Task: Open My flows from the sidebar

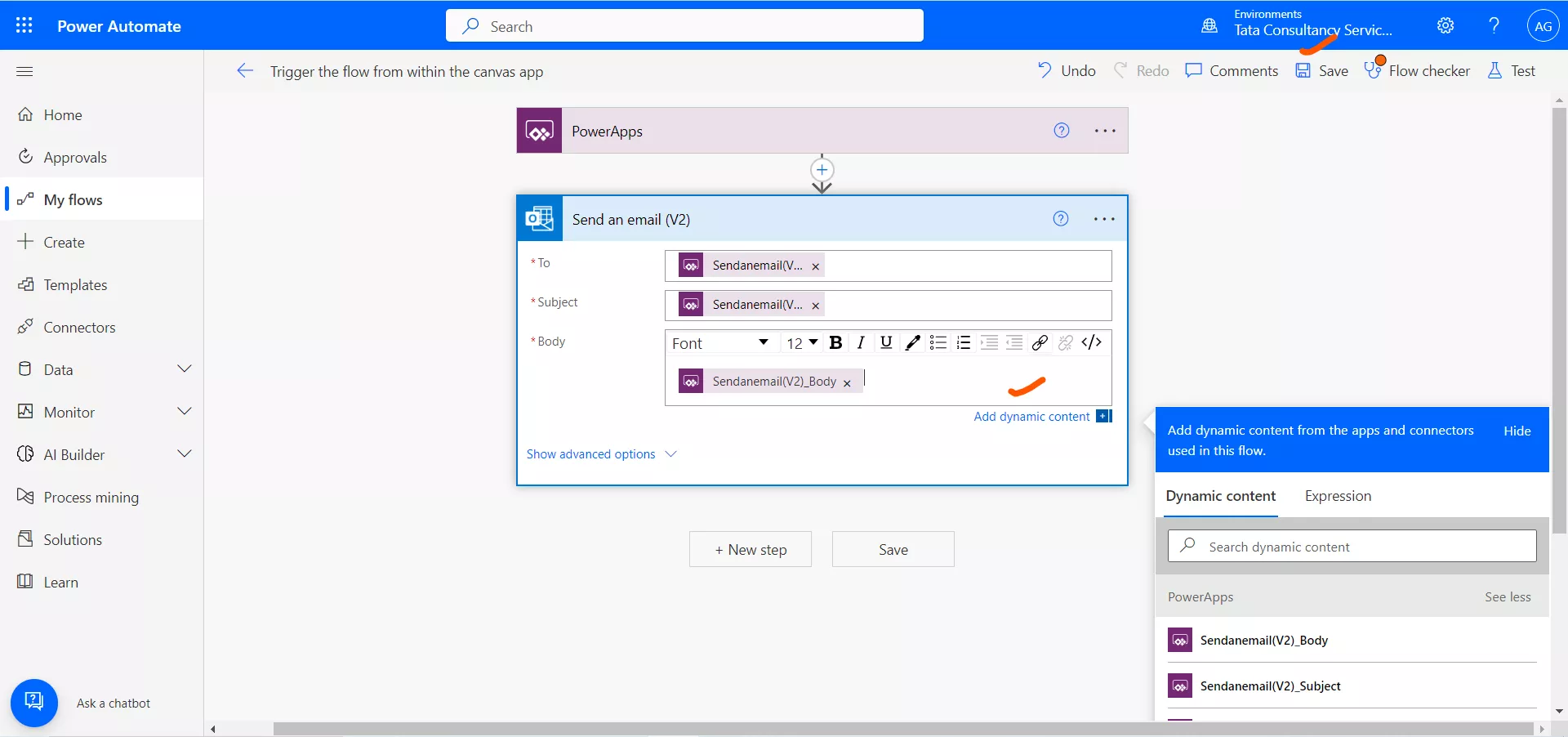Action: 72,199
